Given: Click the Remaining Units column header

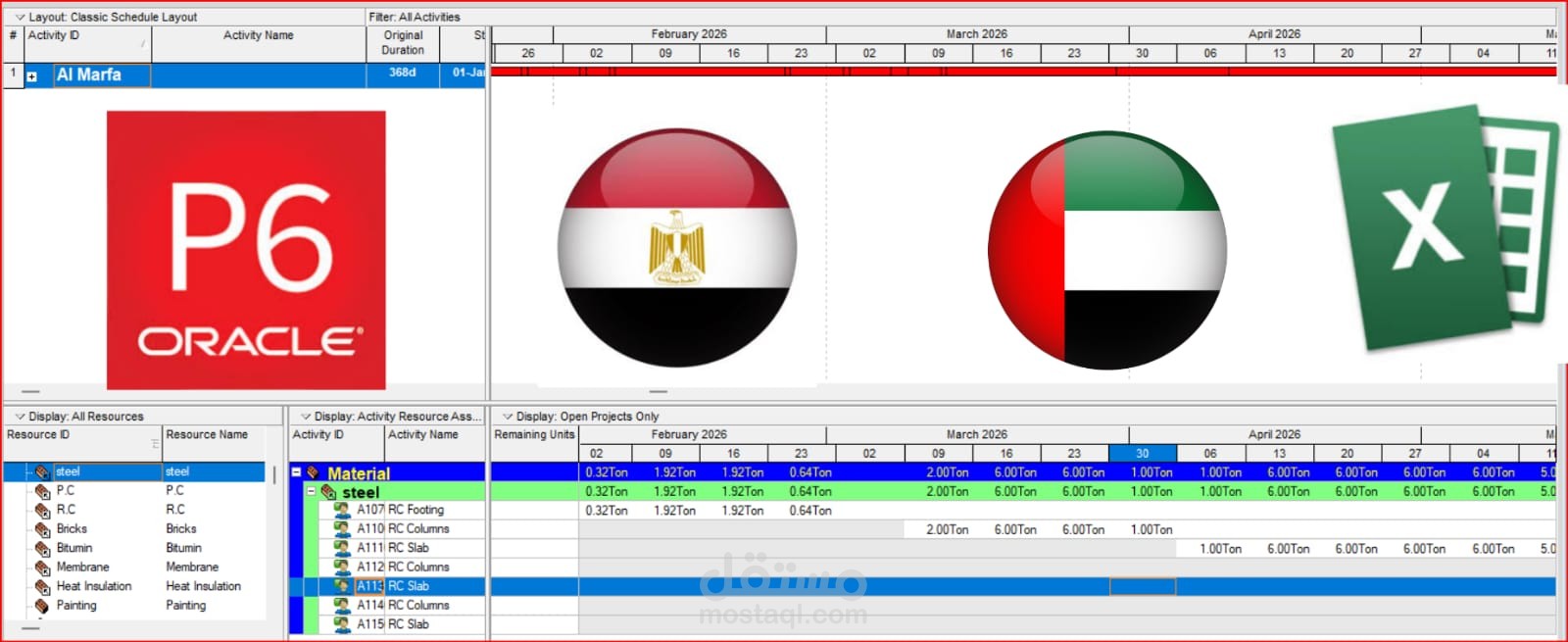Looking at the screenshot, I should click(534, 443).
